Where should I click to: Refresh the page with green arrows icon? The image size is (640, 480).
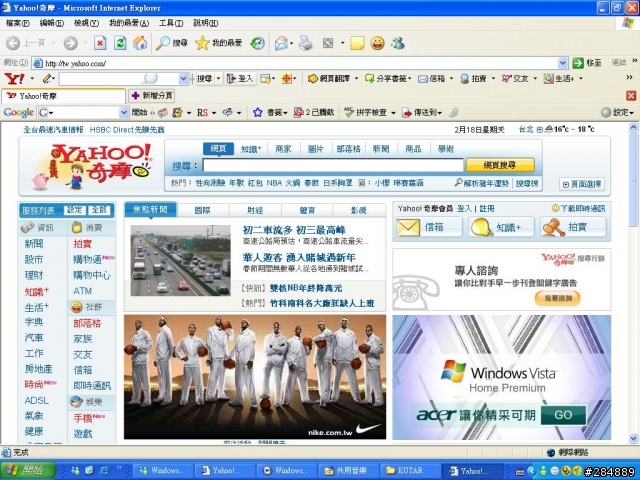(x=120, y=43)
